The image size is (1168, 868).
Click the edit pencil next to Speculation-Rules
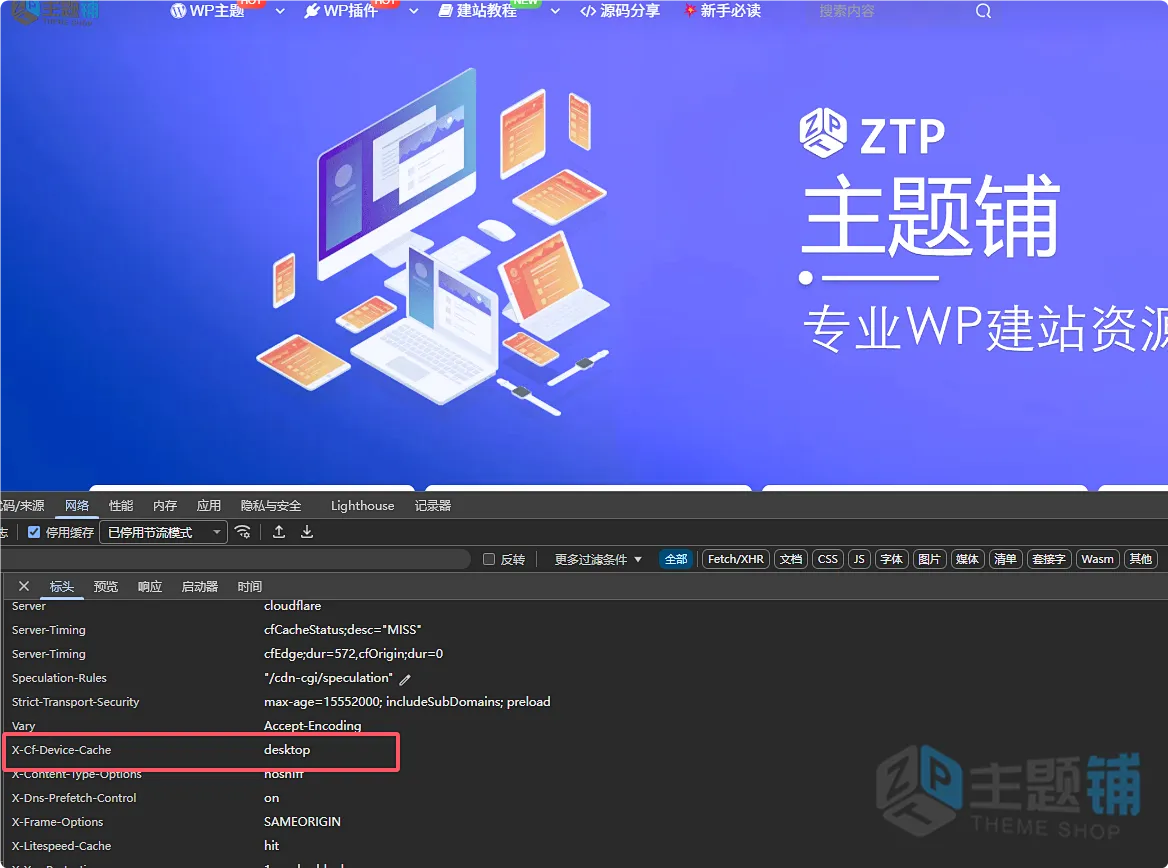pyautogui.click(x=405, y=679)
